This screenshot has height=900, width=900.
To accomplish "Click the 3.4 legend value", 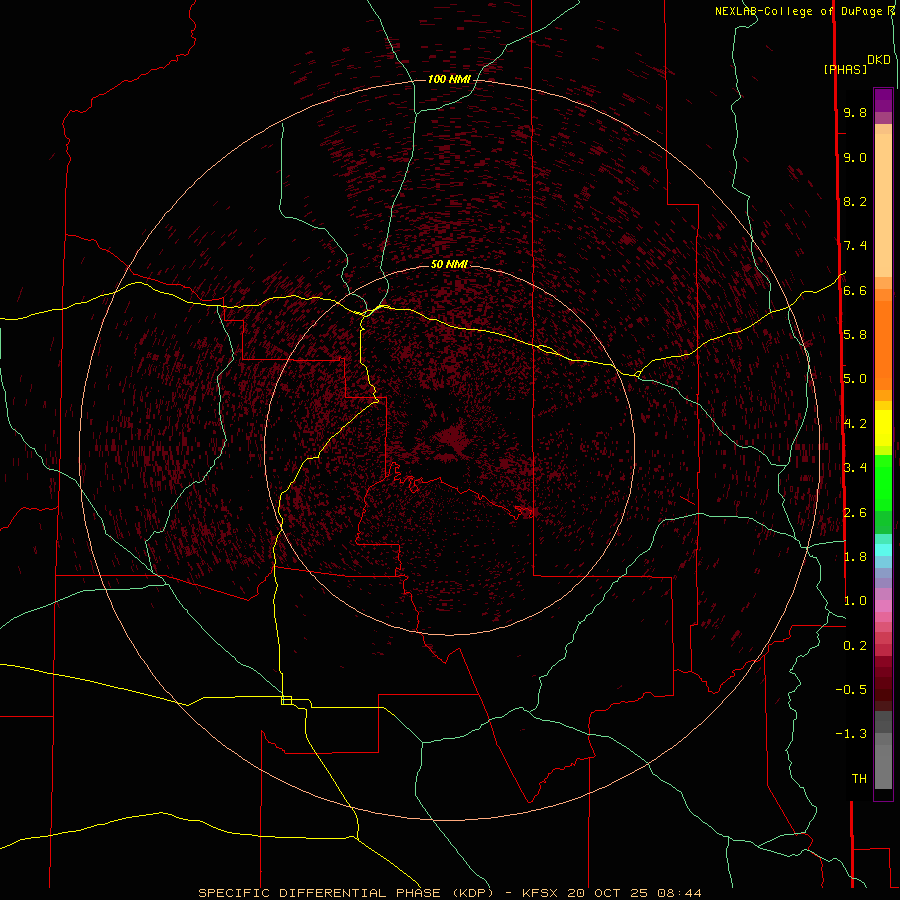I will click(855, 467).
